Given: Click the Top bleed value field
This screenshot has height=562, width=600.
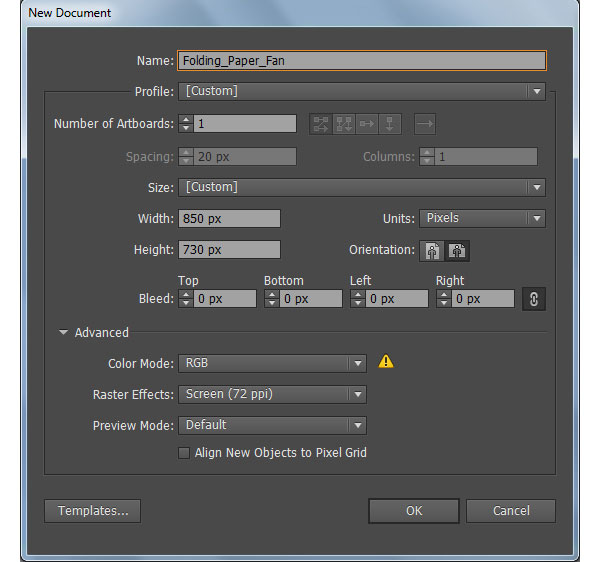Looking at the screenshot, I should coord(225,299).
